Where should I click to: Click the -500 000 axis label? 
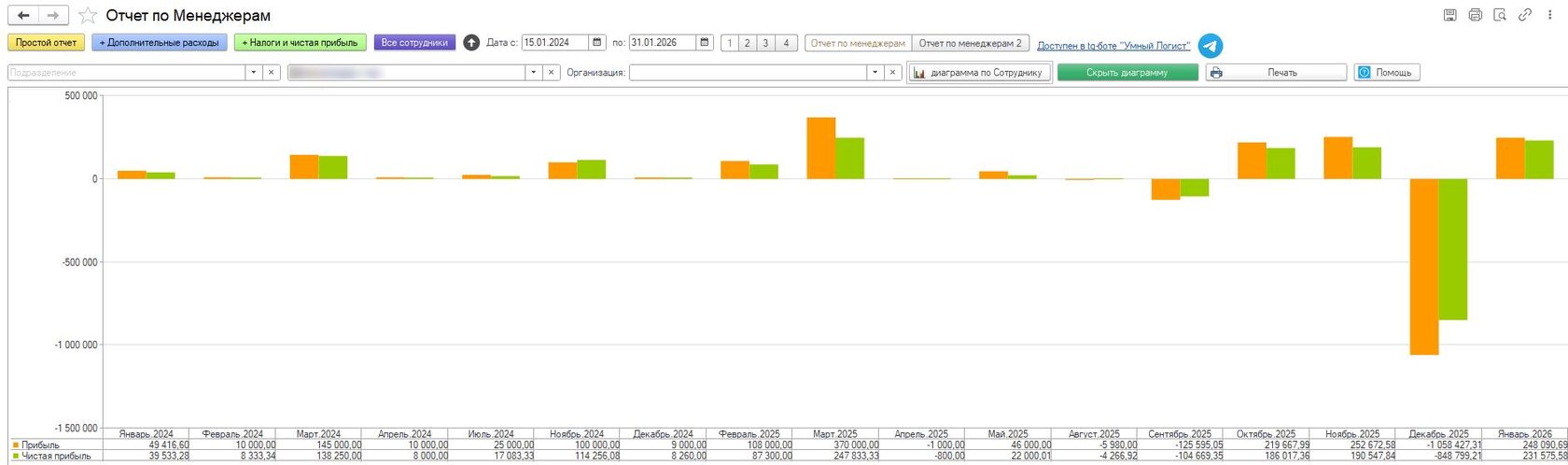tap(78, 262)
